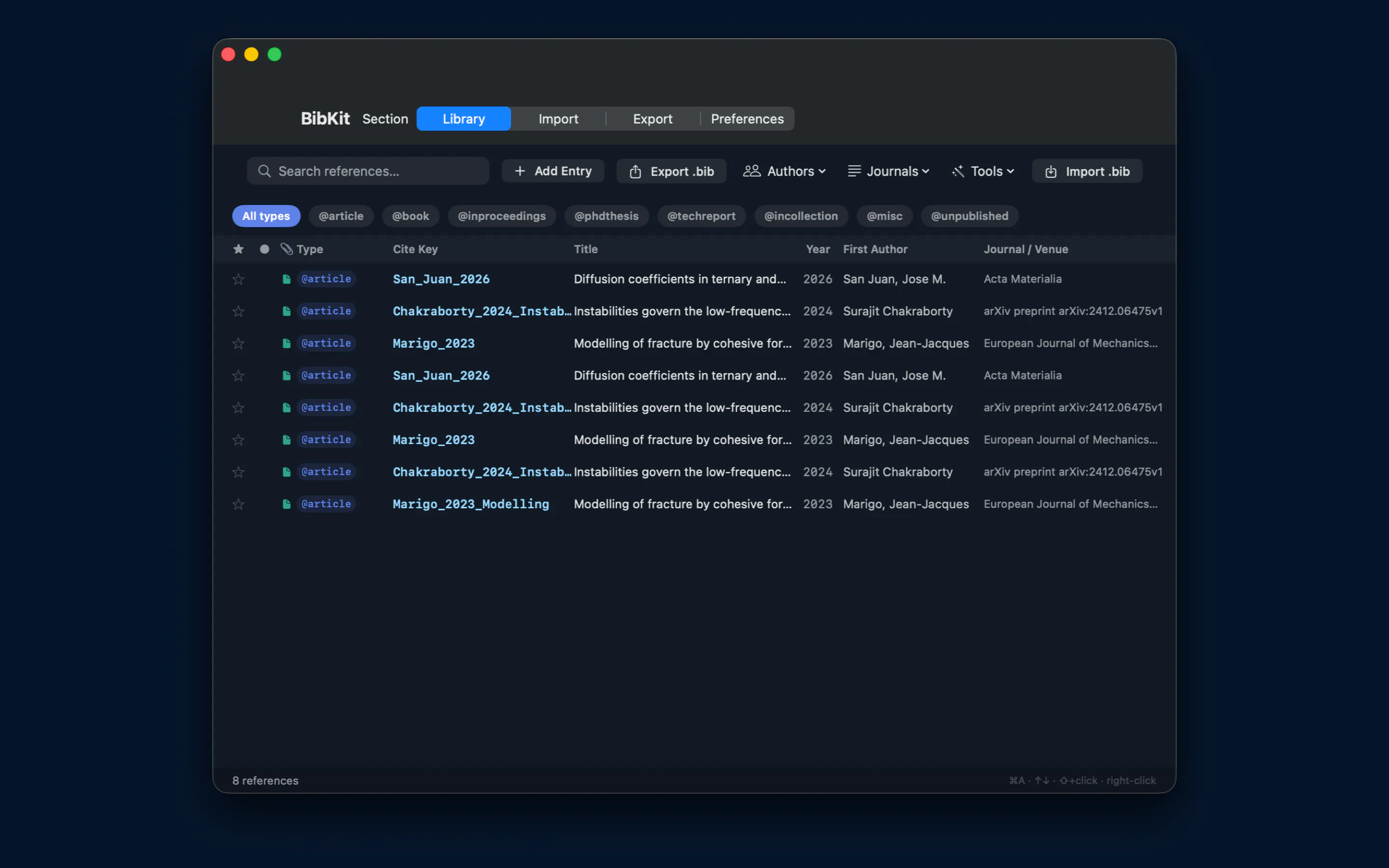Filter by the @unpublished type chip
Image resolution: width=1389 pixels, height=868 pixels.
click(x=969, y=216)
